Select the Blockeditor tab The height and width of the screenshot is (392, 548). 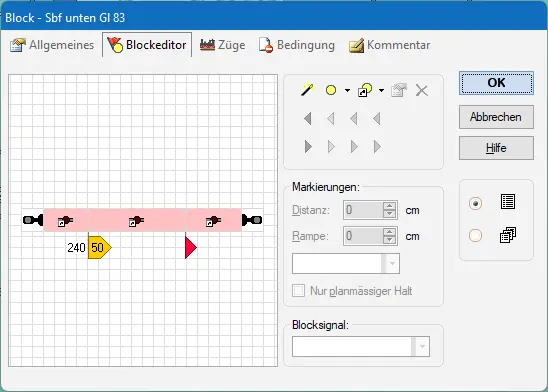(147, 45)
